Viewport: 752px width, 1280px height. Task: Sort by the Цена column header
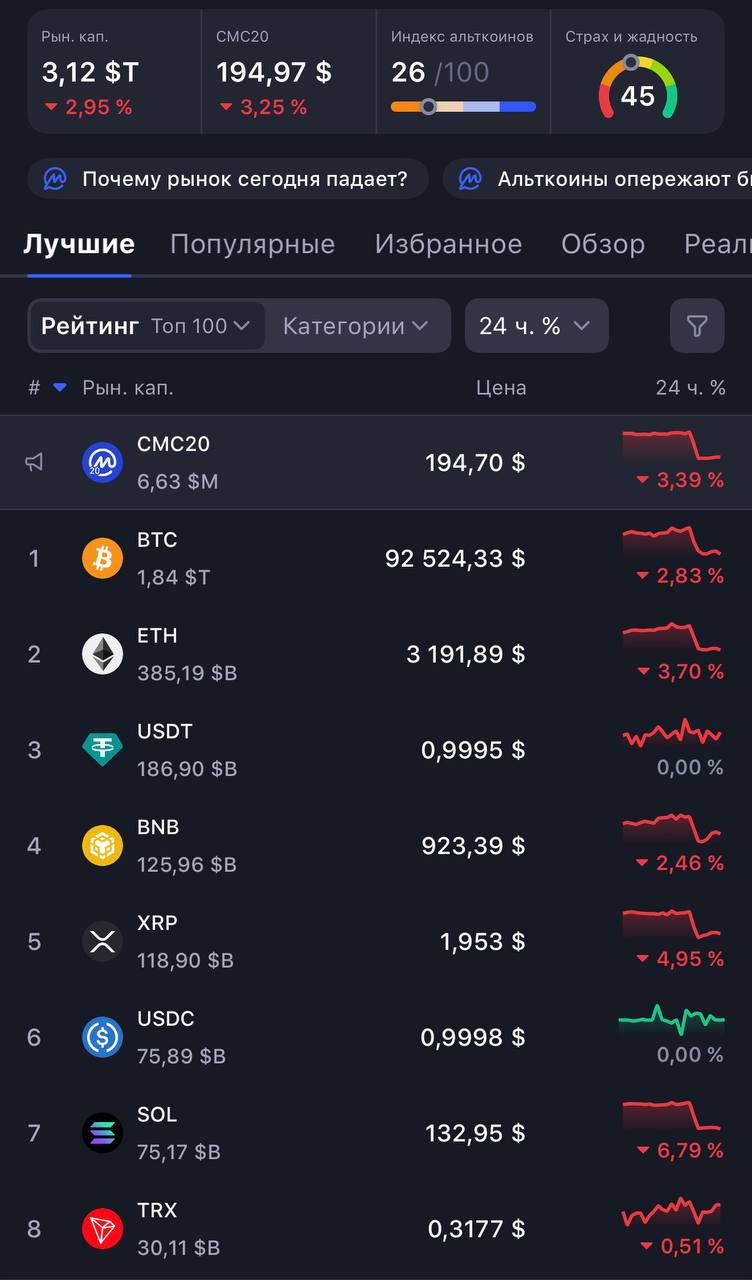500,388
